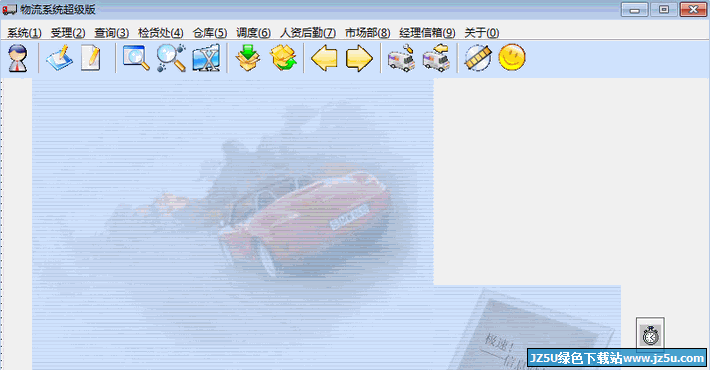Click the yellow right arrow icon

359,58
